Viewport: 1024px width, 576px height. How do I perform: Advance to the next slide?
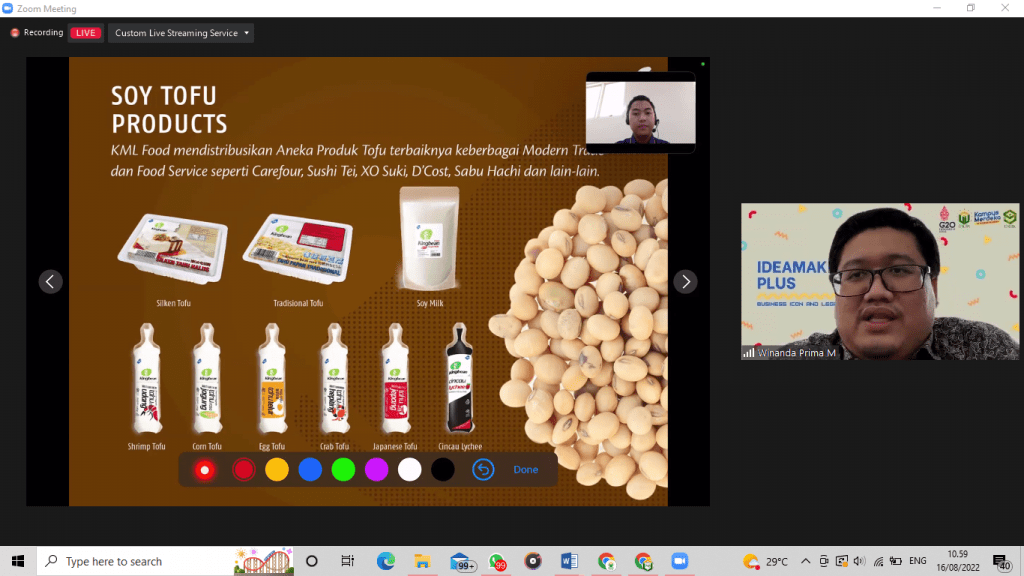tap(686, 281)
